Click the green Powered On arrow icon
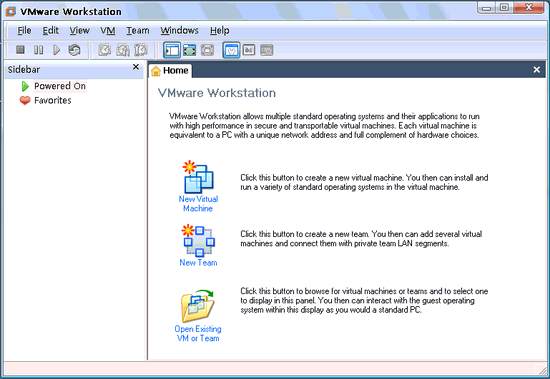The height and width of the screenshot is (379, 550). pos(25,86)
